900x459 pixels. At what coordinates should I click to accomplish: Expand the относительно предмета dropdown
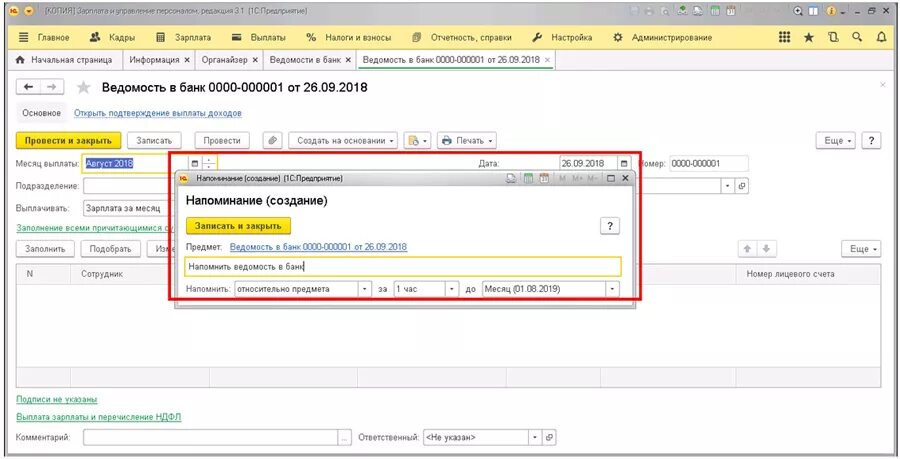click(x=364, y=289)
